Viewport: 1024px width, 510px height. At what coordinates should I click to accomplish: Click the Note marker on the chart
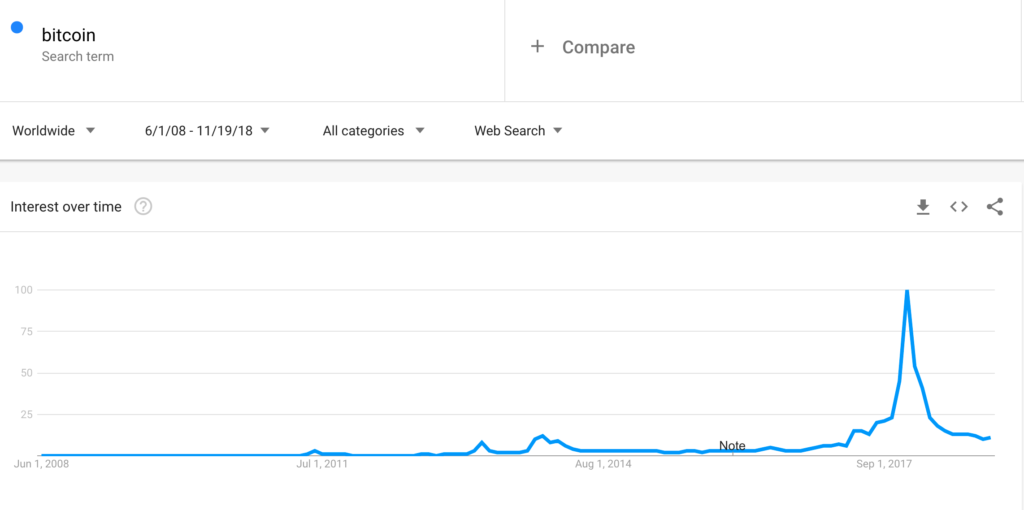tap(732, 446)
